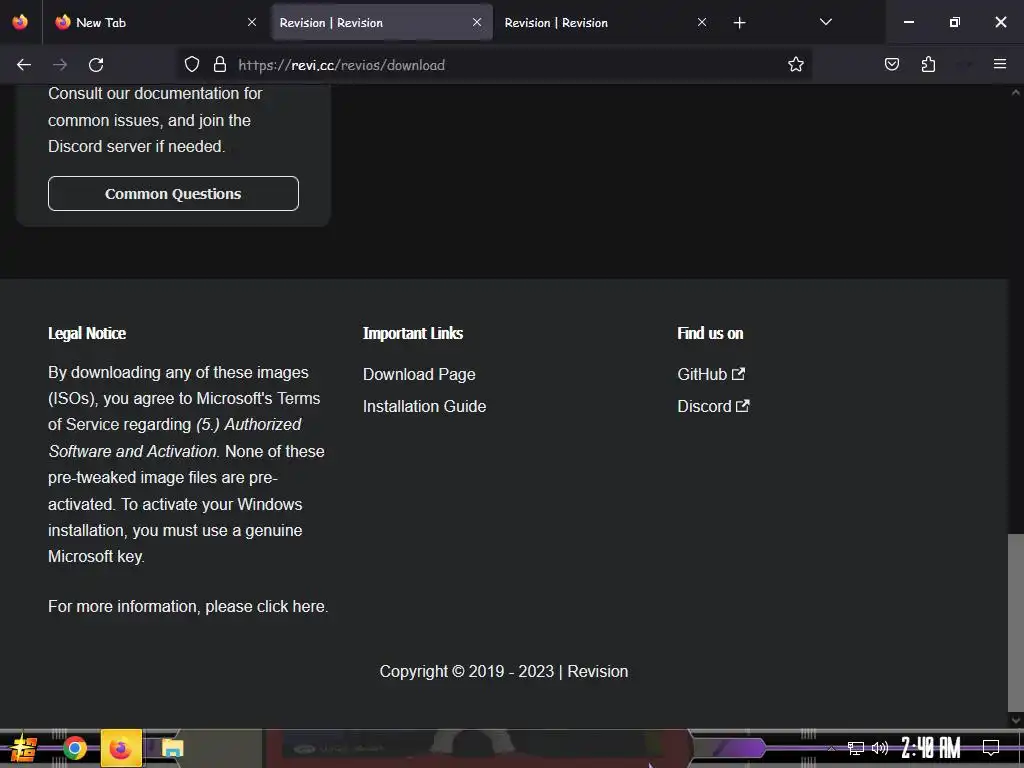Close the second Revision tab
Screen dimensions: 1024x768
coord(701,22)
